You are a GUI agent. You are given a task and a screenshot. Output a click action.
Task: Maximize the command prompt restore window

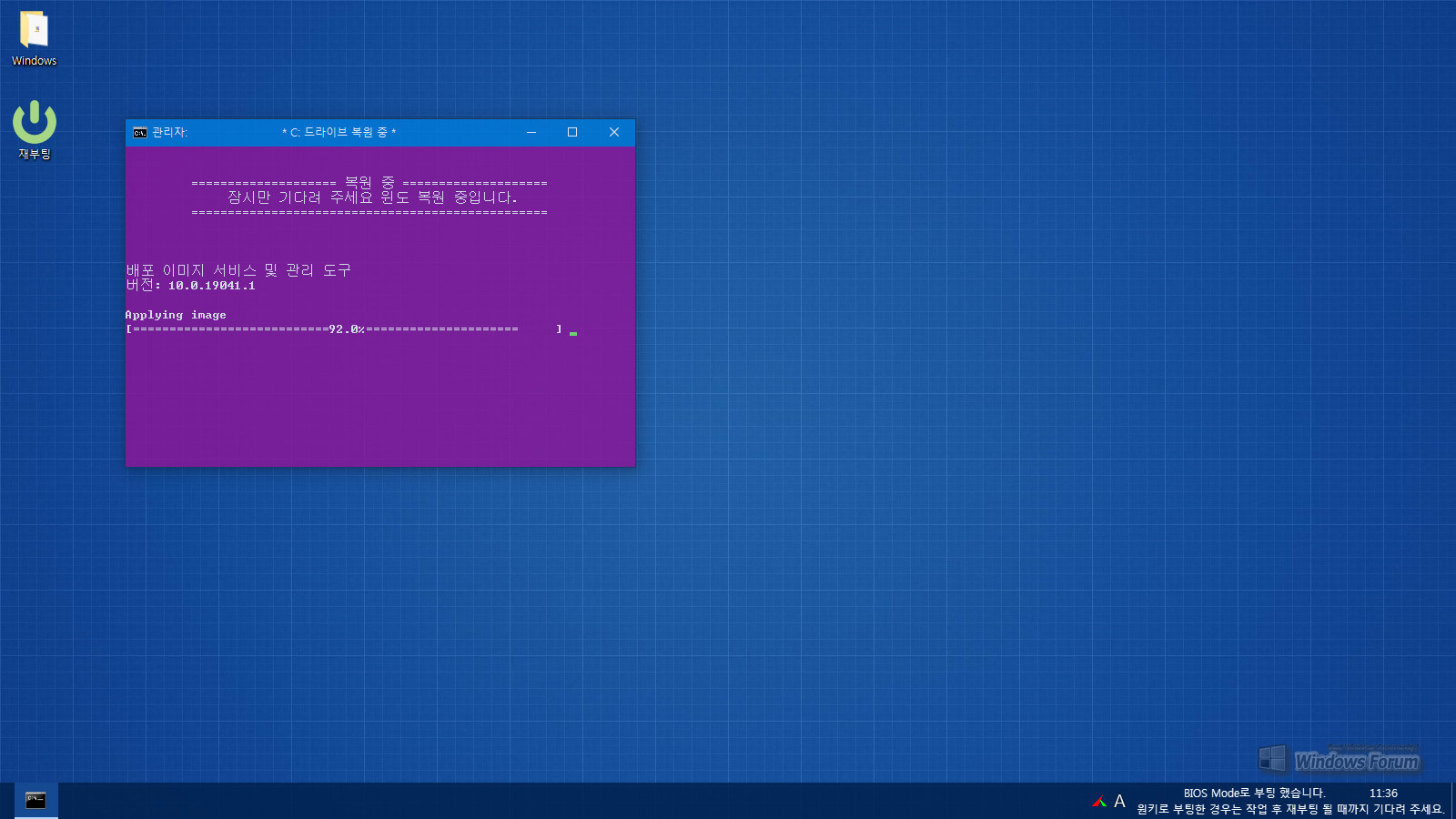pos(572,132)
